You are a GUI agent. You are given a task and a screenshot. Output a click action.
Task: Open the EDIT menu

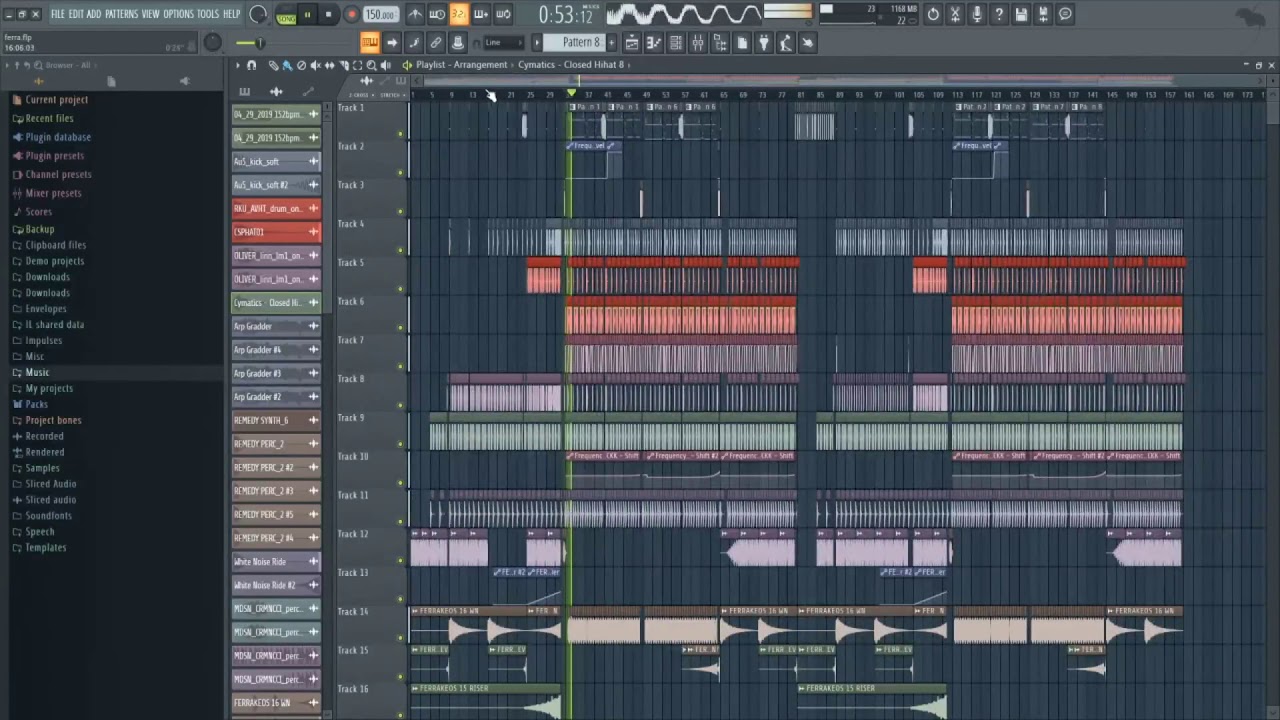(x=76, y=14)
